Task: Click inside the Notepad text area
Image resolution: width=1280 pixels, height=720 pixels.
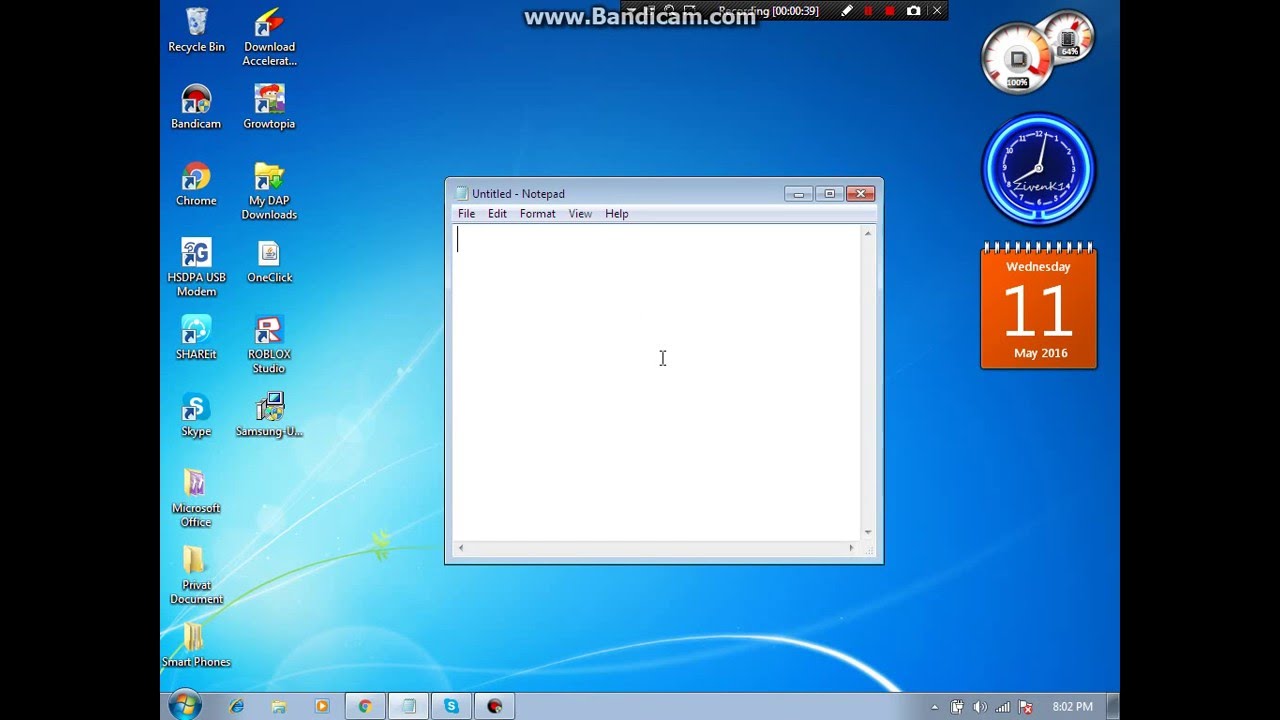Action: point(656,382)
